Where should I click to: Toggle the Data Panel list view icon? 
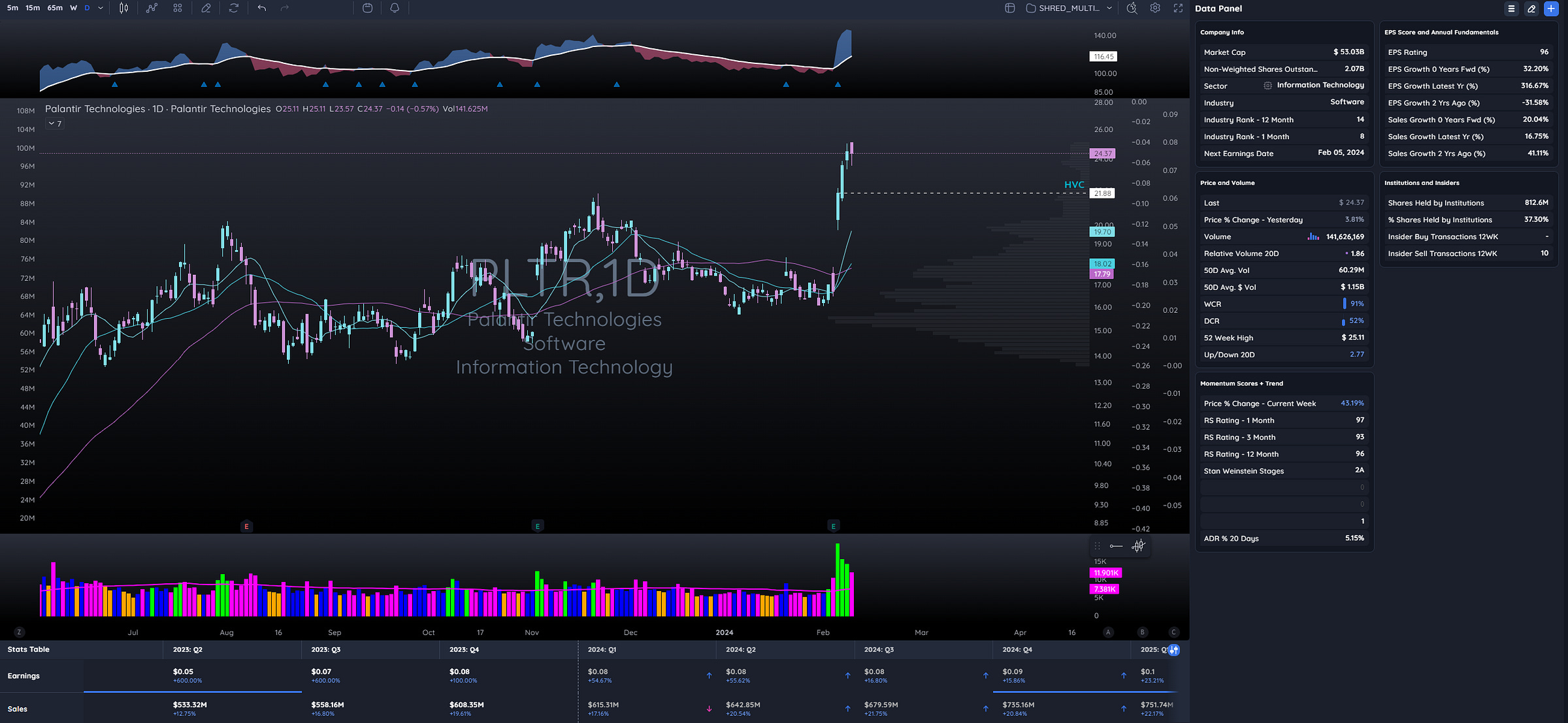(x=1511, y=8)
